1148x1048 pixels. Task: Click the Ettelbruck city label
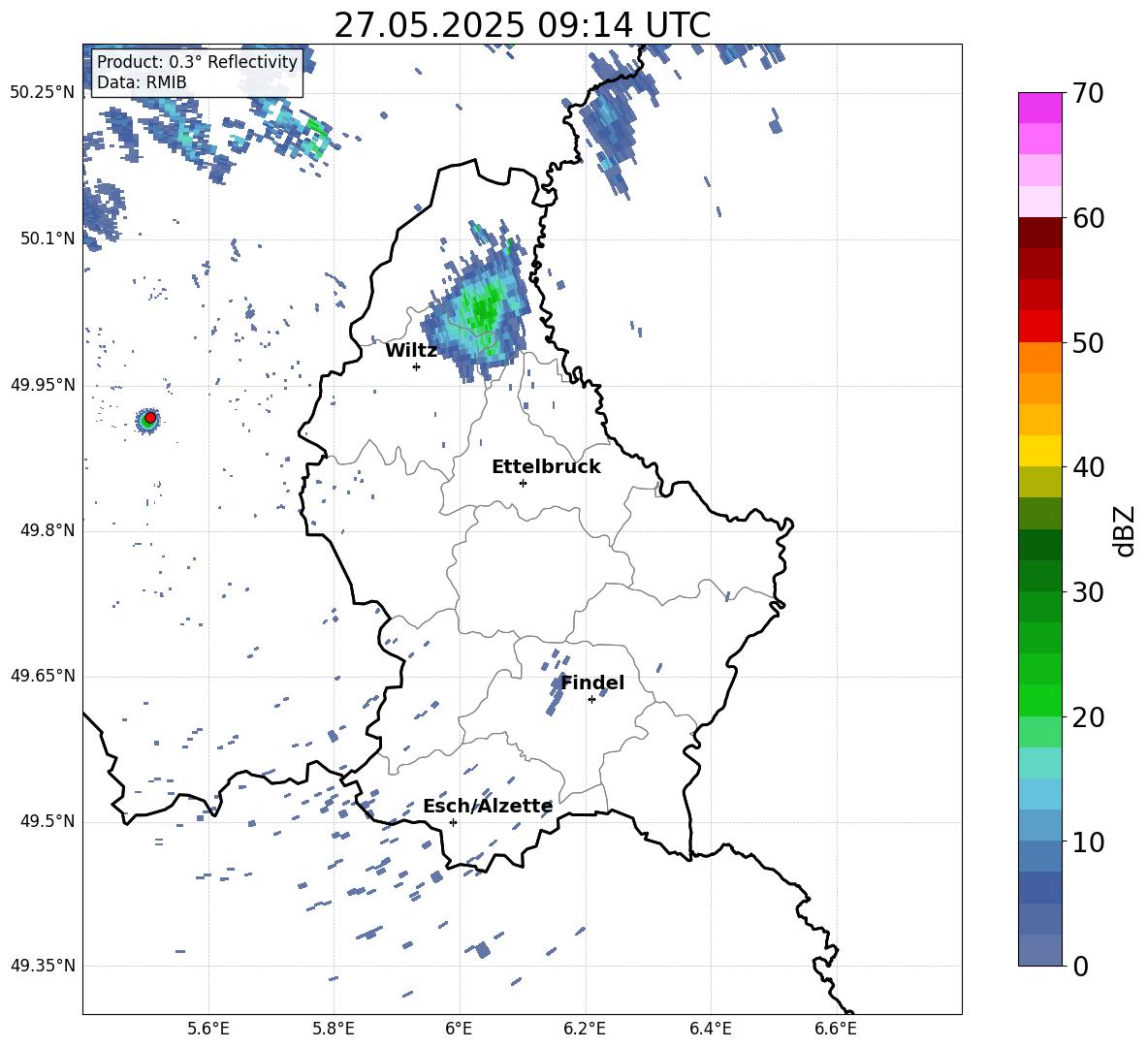(546, 467)
